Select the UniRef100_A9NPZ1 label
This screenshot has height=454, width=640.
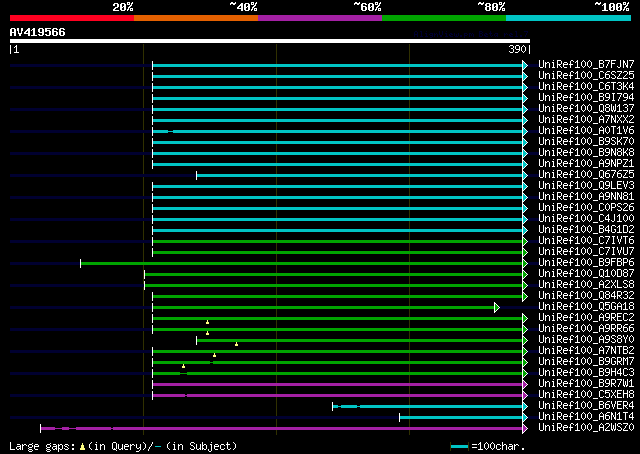(586, 163)
